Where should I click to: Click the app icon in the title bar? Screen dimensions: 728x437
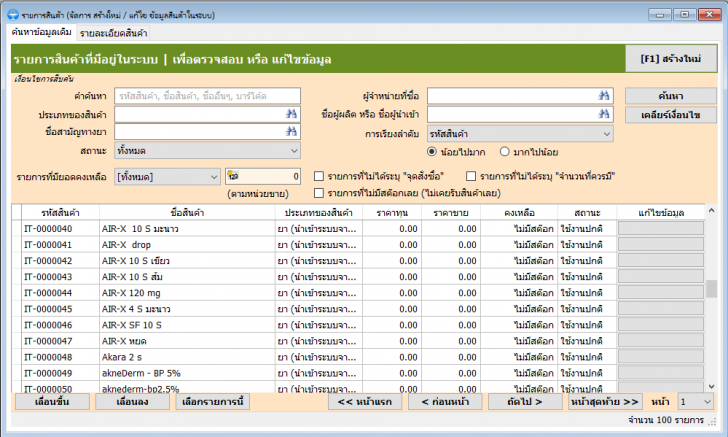pyautogui.click(x=13, y=15)
